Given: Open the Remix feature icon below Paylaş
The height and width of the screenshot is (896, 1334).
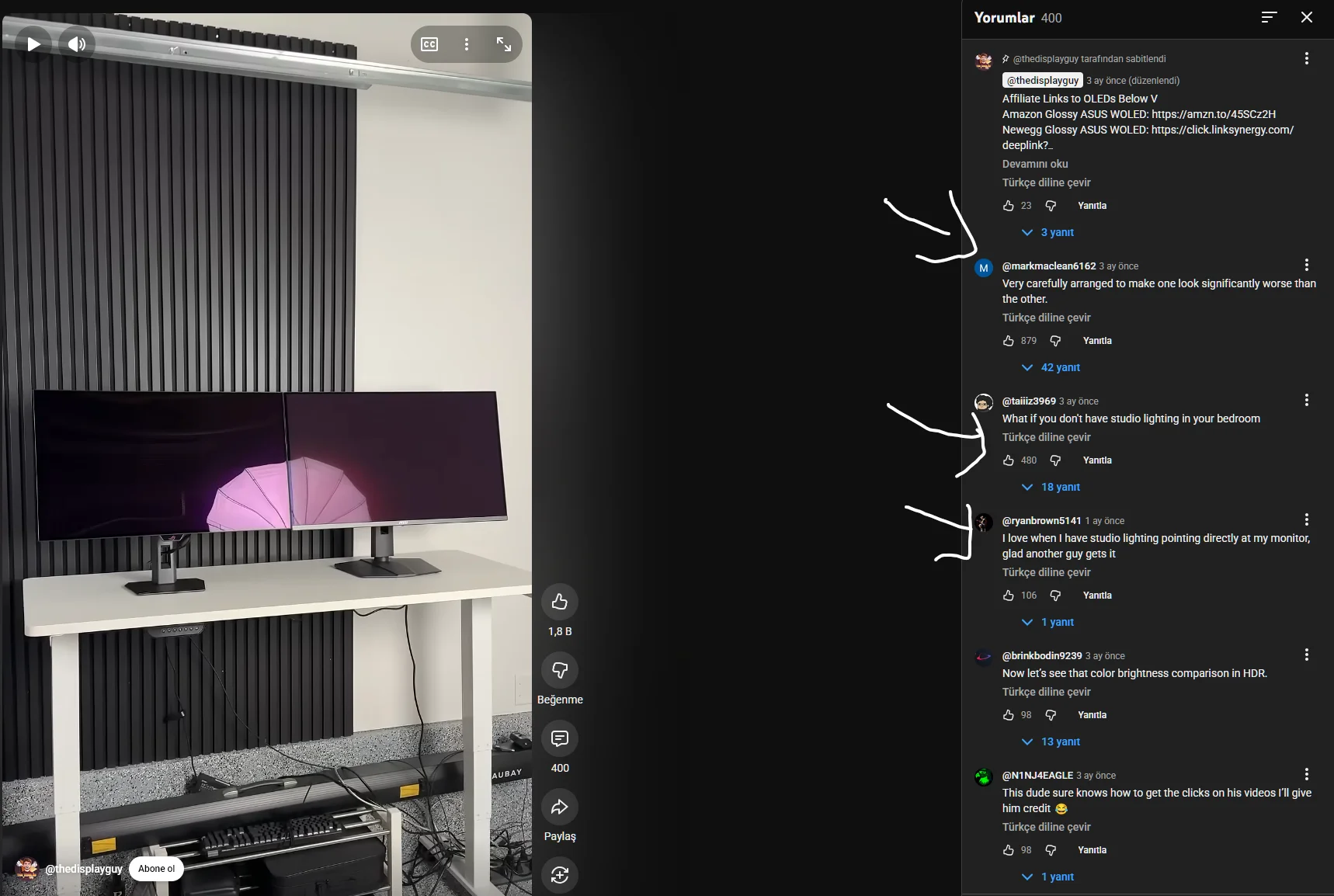Looking at the screenshot, I should (560, 876).
